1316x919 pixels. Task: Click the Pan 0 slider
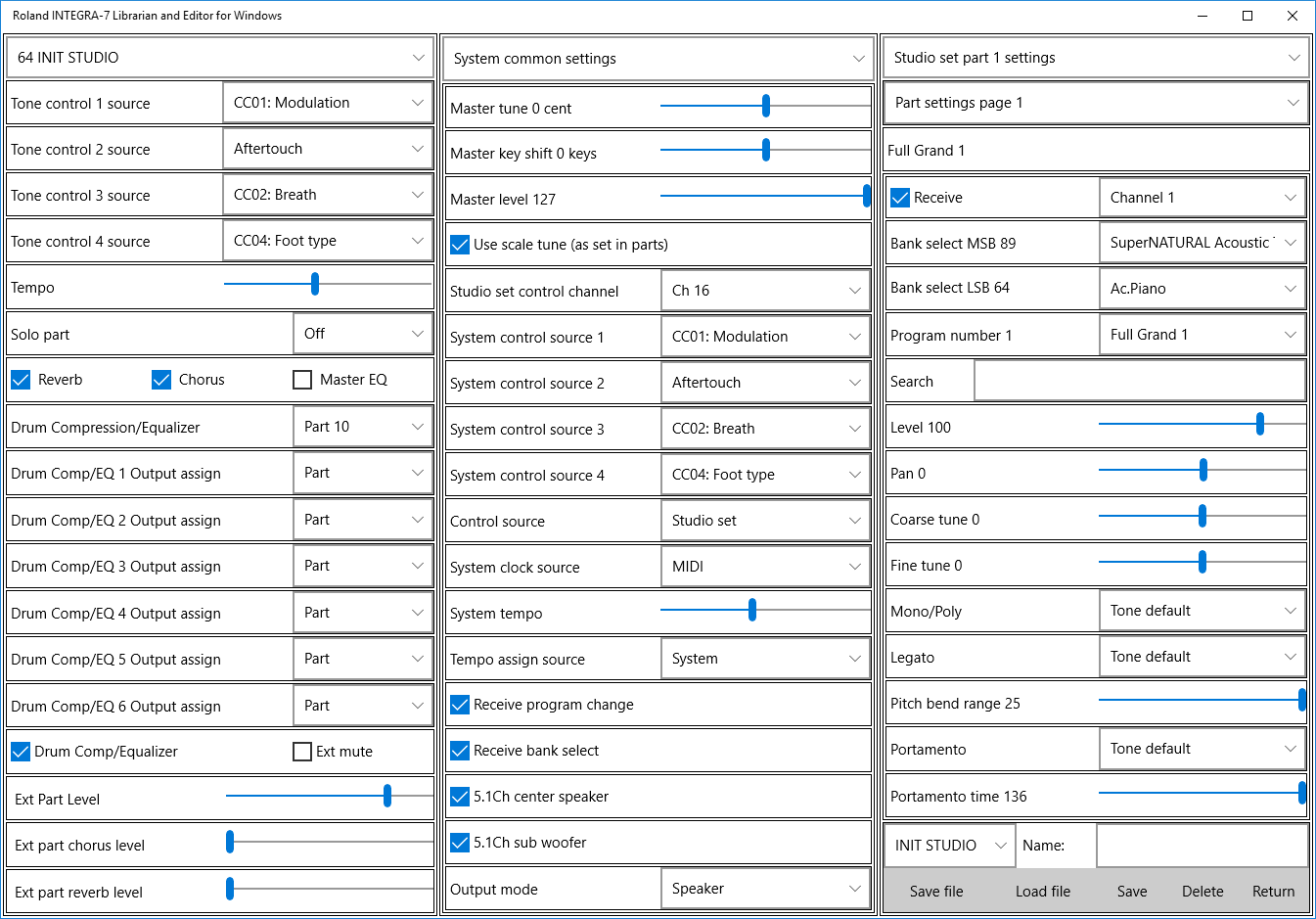pyautogui.click(x=1203, y=471)
